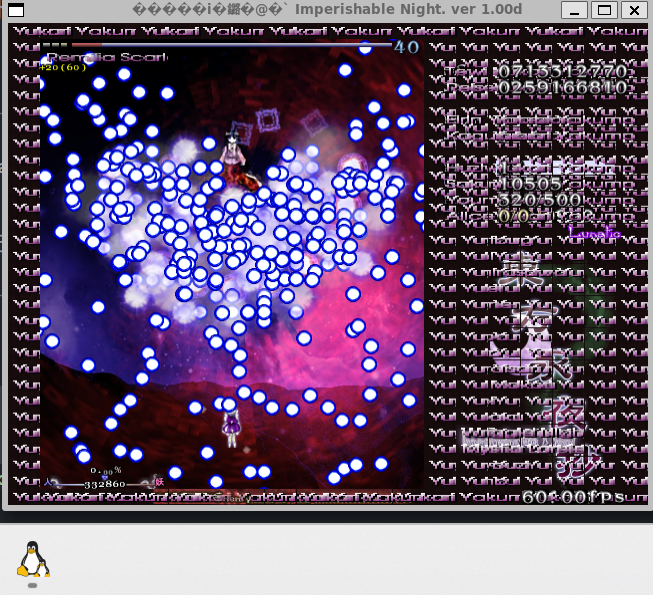Click the boss health bar at top
This screenshot has height=595, width=653.
pos(232,44)
